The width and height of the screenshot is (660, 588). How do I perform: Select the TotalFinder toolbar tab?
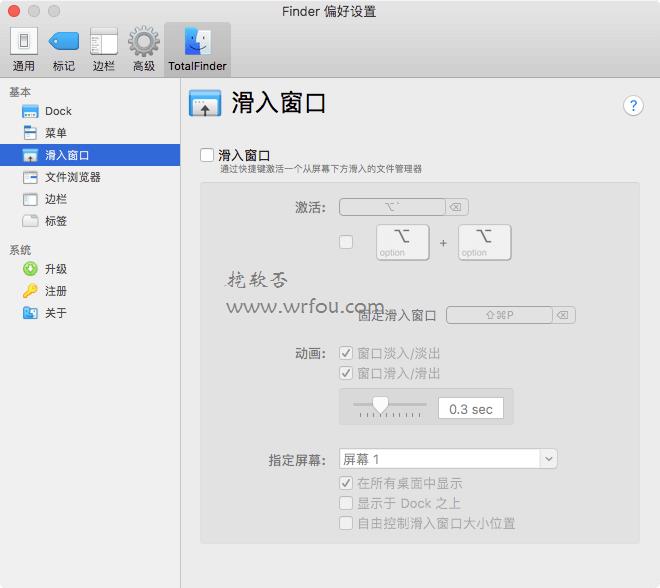pyautogui.click(x=197, y=50)
